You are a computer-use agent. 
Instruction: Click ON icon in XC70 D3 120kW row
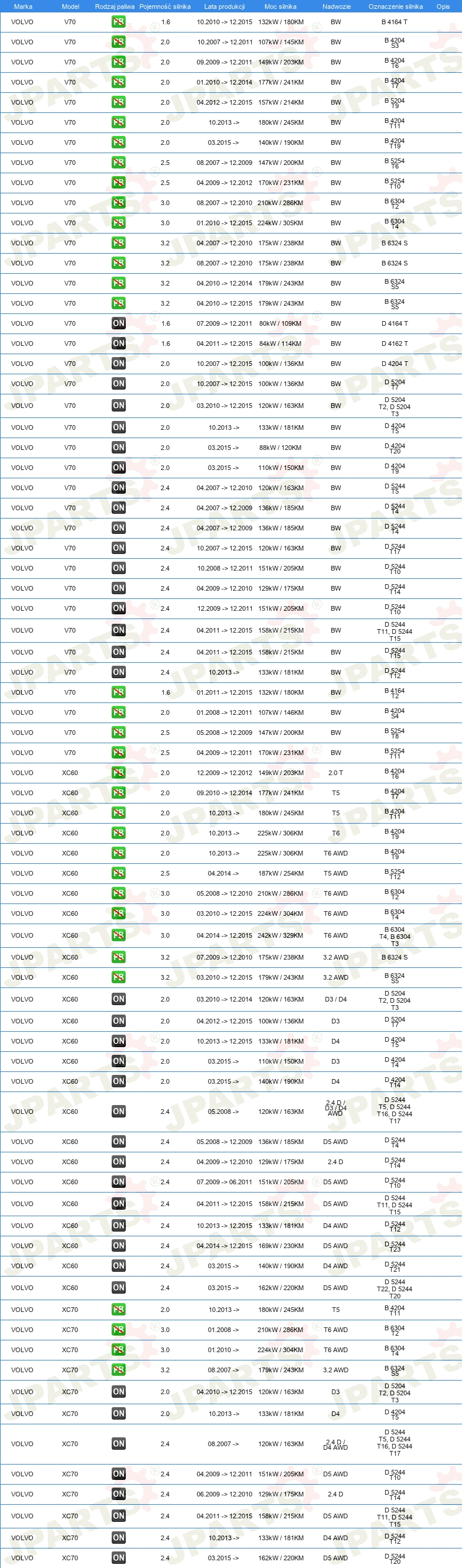119,1391
